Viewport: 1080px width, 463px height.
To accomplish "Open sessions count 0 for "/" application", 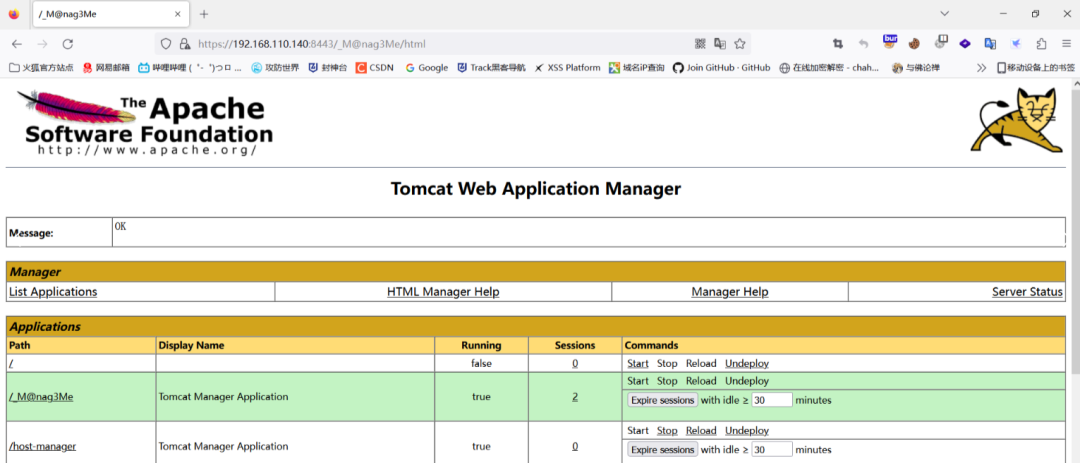I will [x=575, y=363].
